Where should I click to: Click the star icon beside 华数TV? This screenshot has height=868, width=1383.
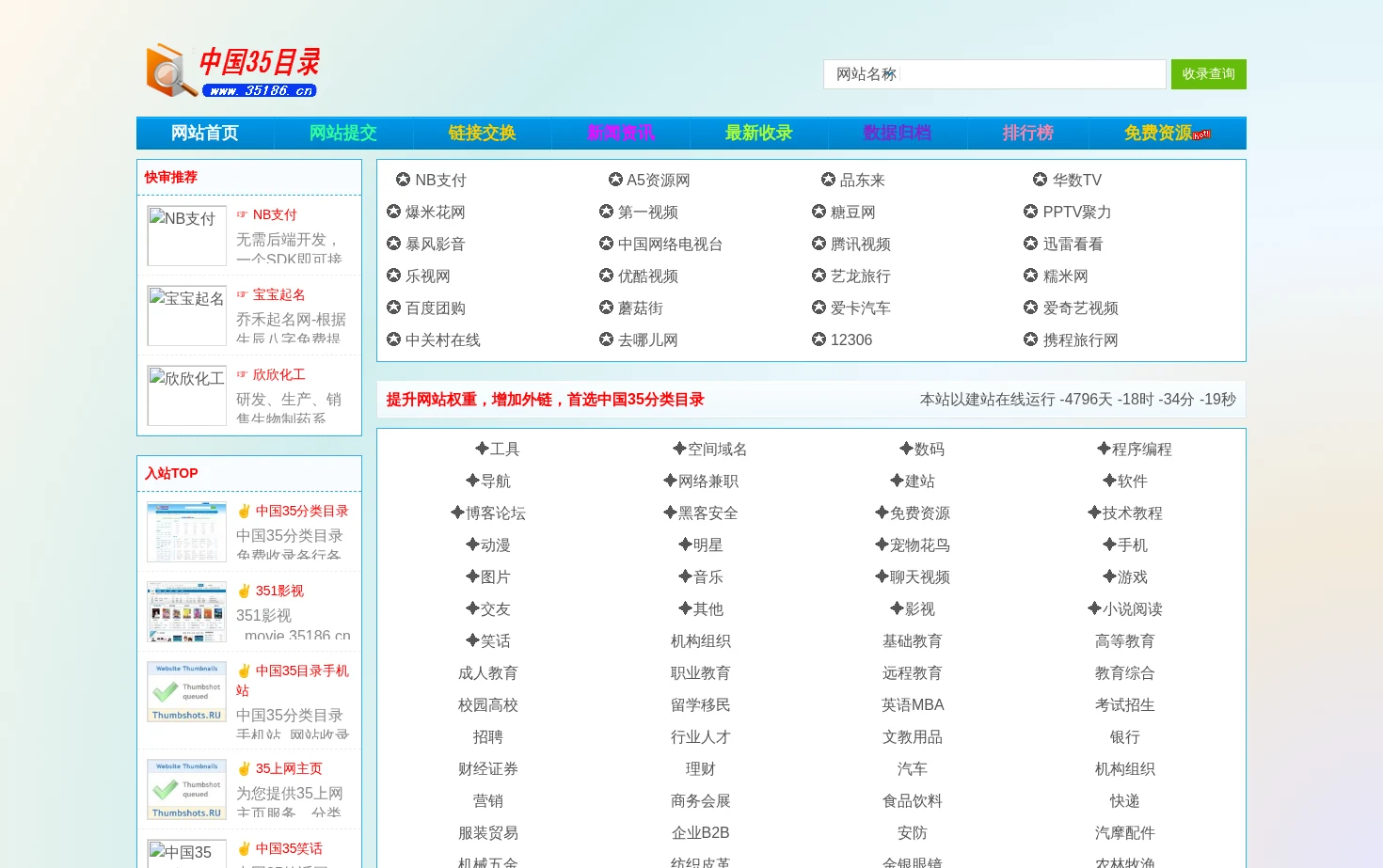tap(1040, 179)
